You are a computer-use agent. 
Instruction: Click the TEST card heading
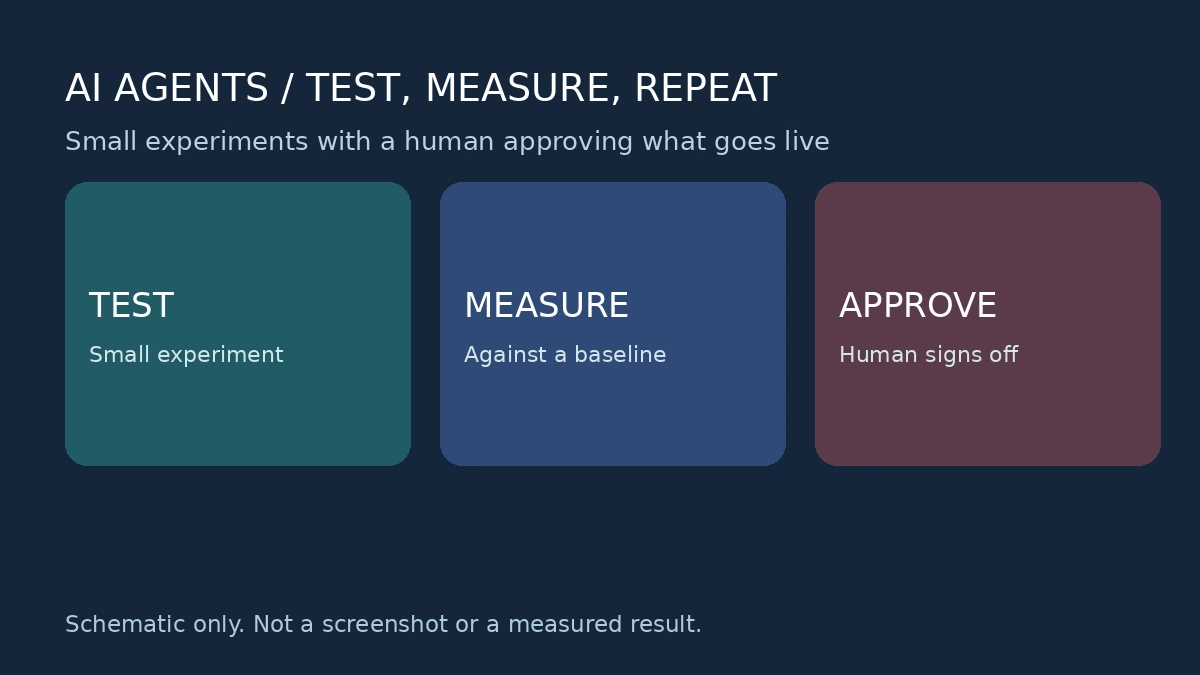coord(131,306)
